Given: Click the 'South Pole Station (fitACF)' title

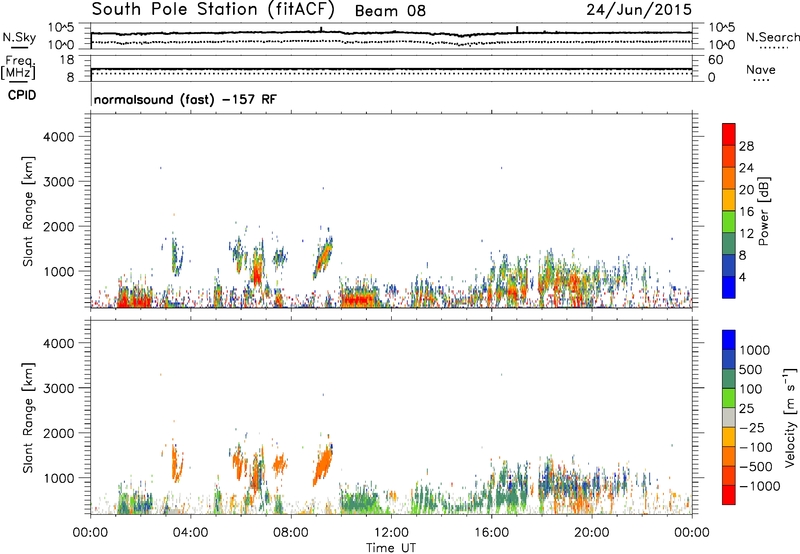Looking at the screenshot, I should 213,9.
